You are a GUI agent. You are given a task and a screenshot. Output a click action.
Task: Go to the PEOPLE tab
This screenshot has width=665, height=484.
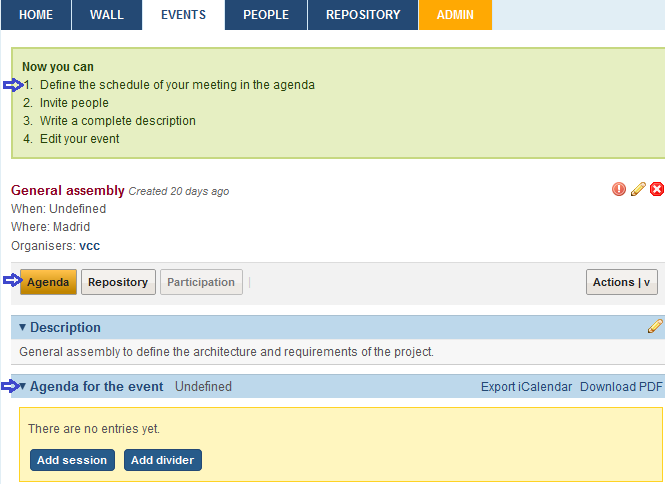tap(266, 15)
